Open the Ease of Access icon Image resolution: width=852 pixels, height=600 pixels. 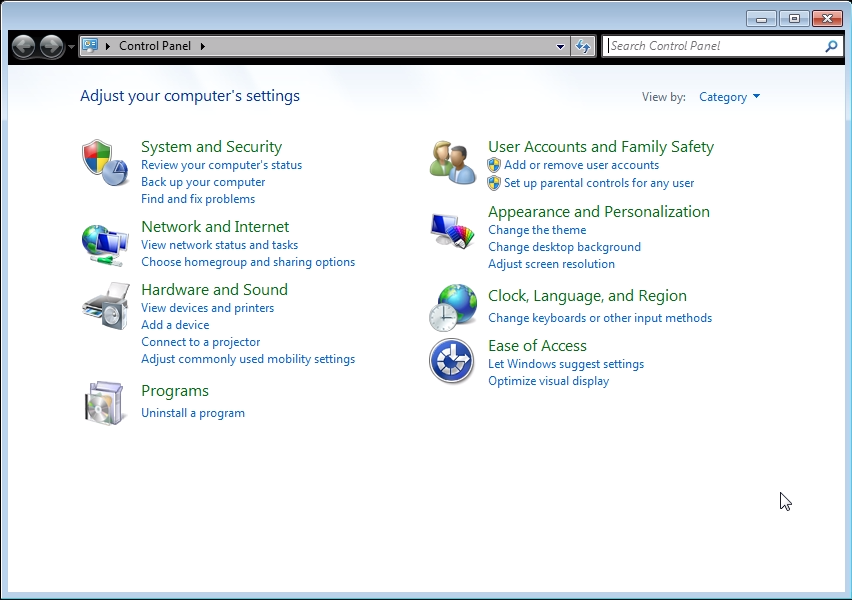click(x=452, y=361)
